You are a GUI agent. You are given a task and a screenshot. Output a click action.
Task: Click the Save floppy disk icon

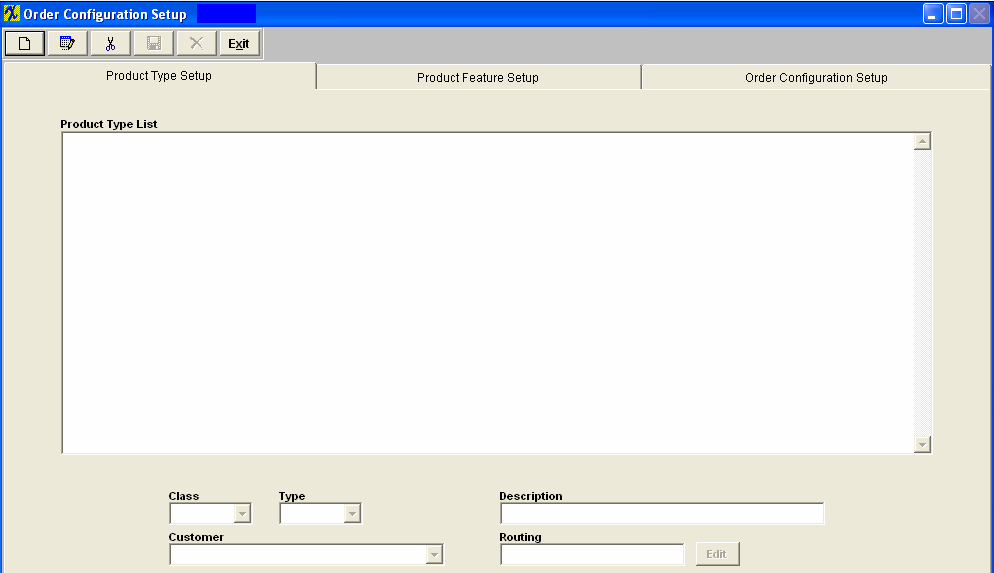tap(153, 44)
